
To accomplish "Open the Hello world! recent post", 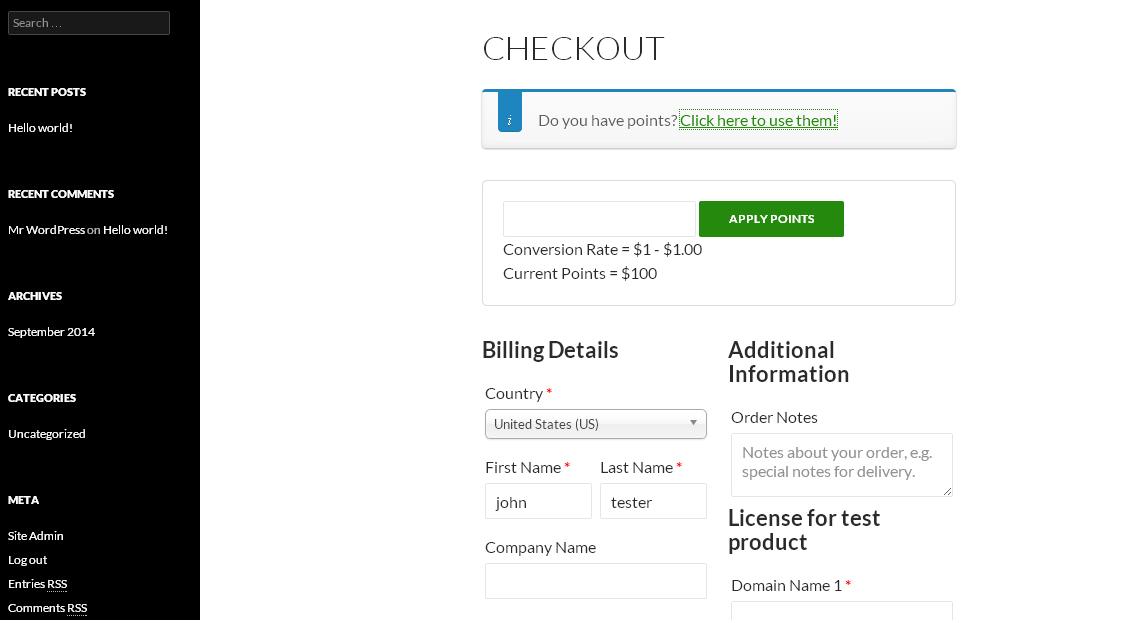I will point(40,128).
